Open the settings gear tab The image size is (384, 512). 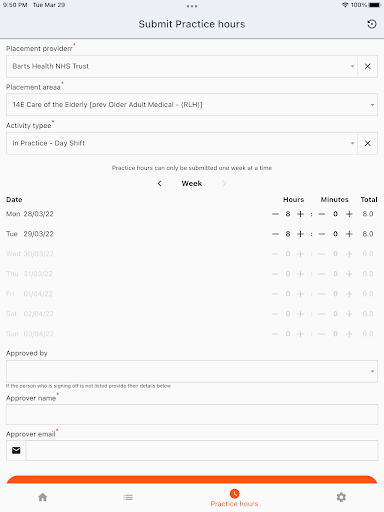point(341,497)
